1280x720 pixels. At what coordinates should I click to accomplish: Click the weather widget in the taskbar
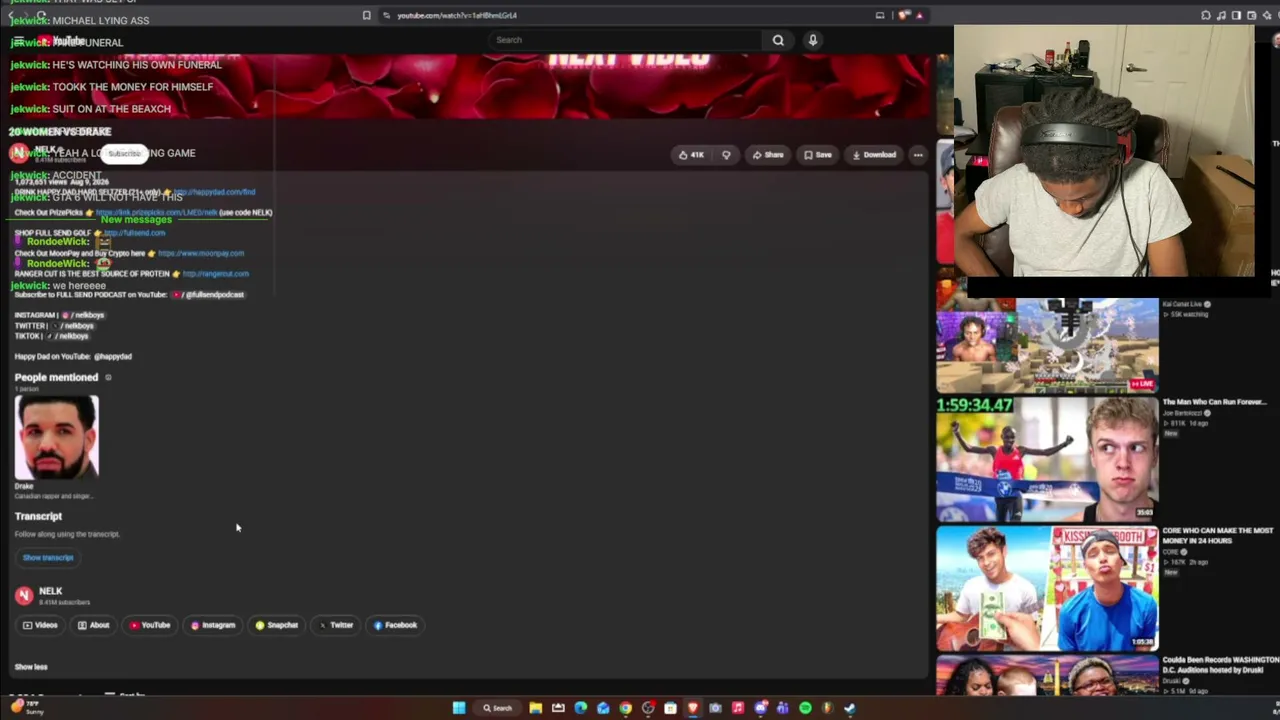(x=26, y=708)
